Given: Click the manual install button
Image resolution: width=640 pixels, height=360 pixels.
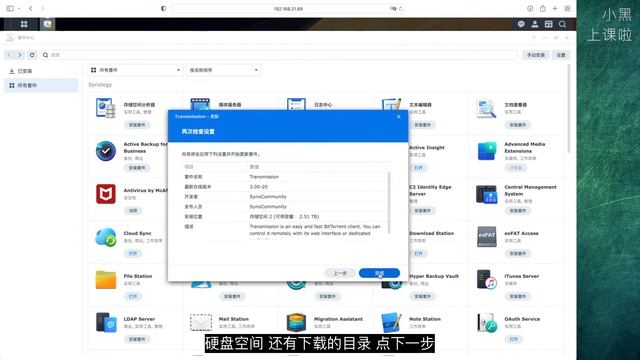Looking at the screenshot, I should [x=536, y=55].
